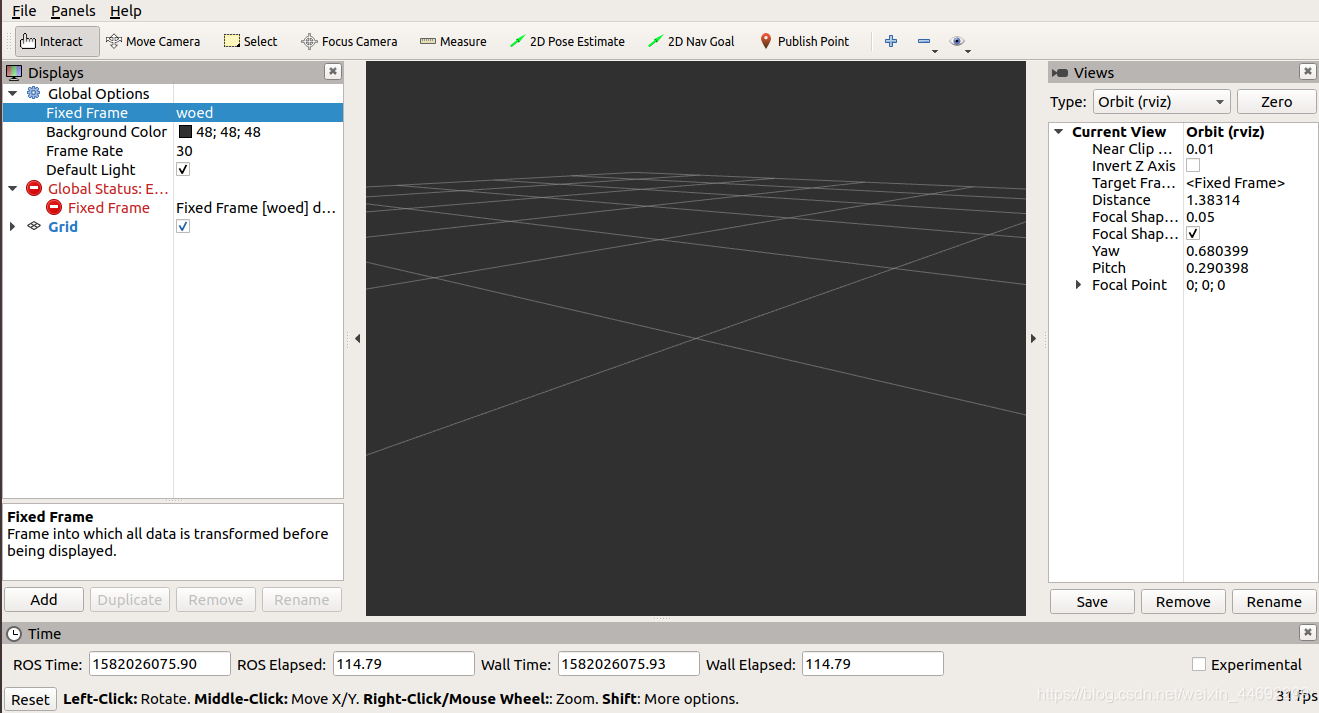Viewport: 1319px width, 713px height.
Task: Click the Focal Shape Size value 0.05
Action: click(x=1200, y=217)
